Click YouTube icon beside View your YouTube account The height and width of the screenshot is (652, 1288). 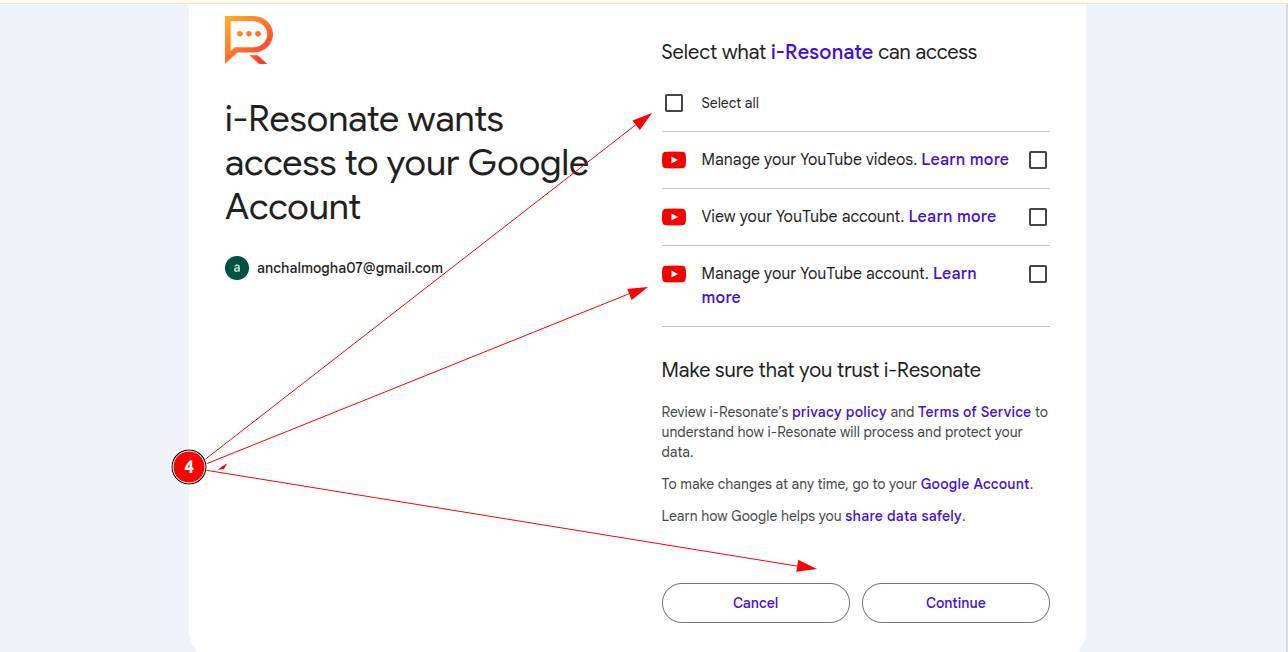tap(674, 217)
